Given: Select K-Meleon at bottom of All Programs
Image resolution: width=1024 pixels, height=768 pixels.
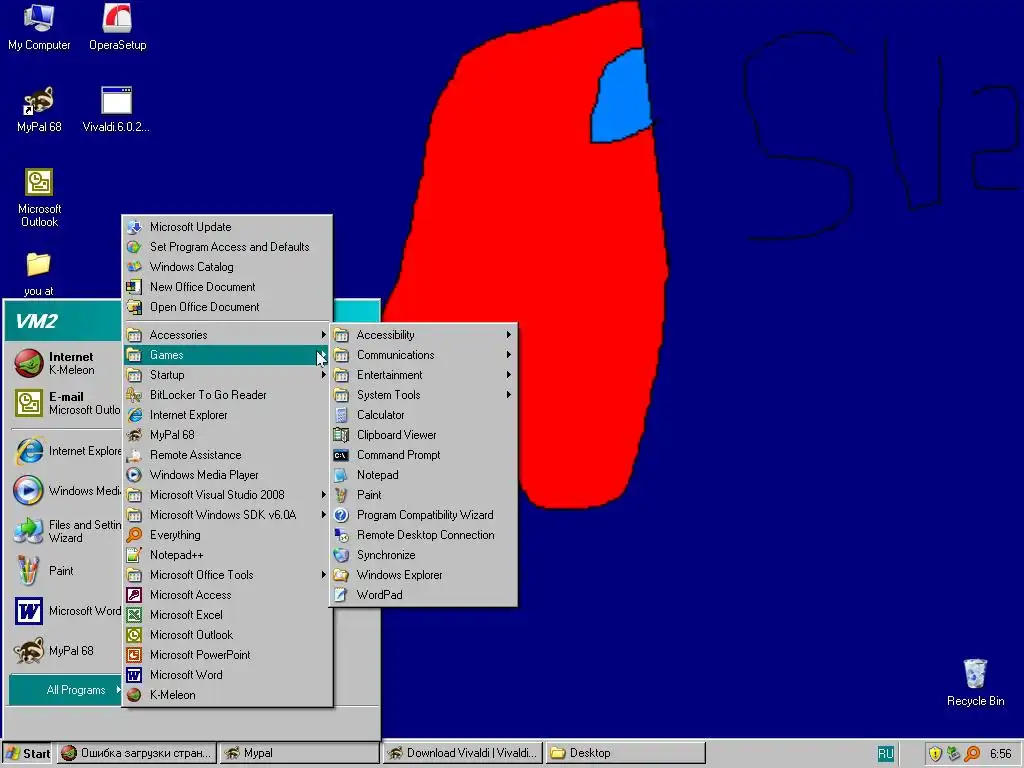Looking at the screenshot, I should click(x=228, y=695).
